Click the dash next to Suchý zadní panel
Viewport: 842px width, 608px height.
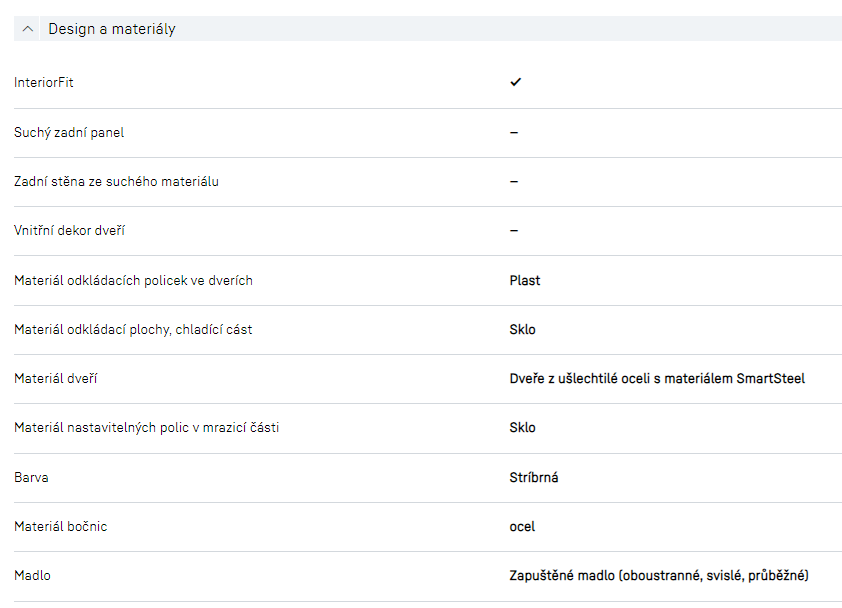[514, 132]
